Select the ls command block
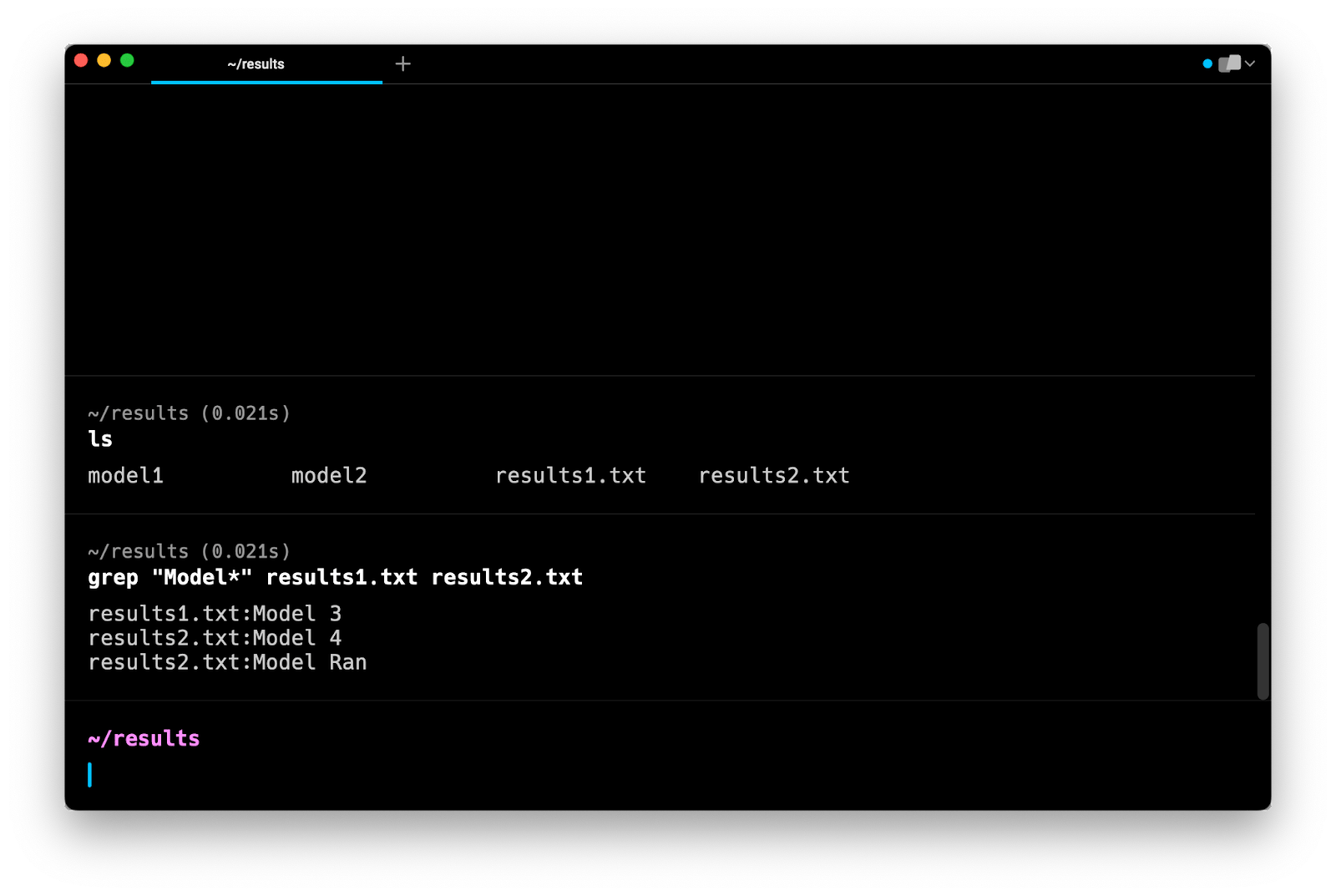1336x896 pixels. [x=100, y=439]
